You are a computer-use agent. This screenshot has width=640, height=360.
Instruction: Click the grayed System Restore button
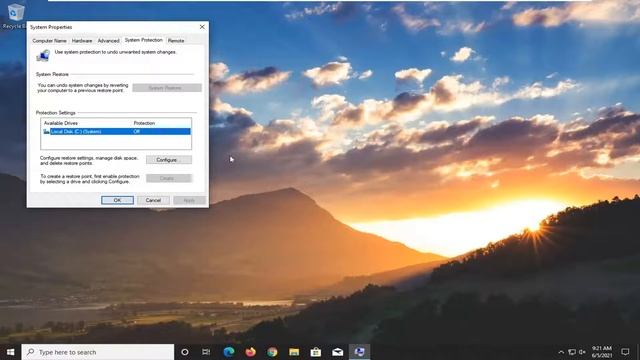point(167,88)
